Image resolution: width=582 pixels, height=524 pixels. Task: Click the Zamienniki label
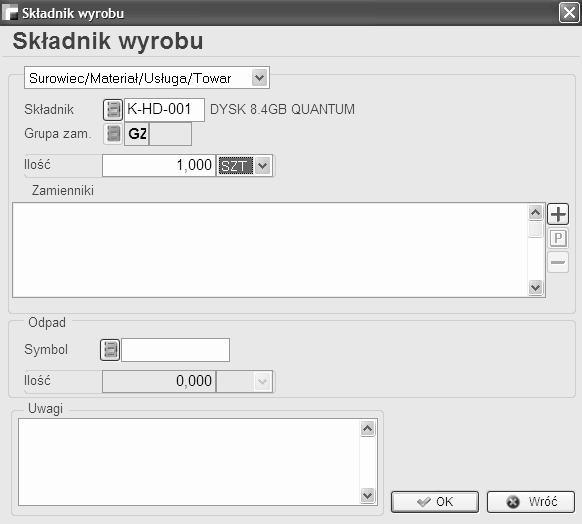(x=63, y=190)
